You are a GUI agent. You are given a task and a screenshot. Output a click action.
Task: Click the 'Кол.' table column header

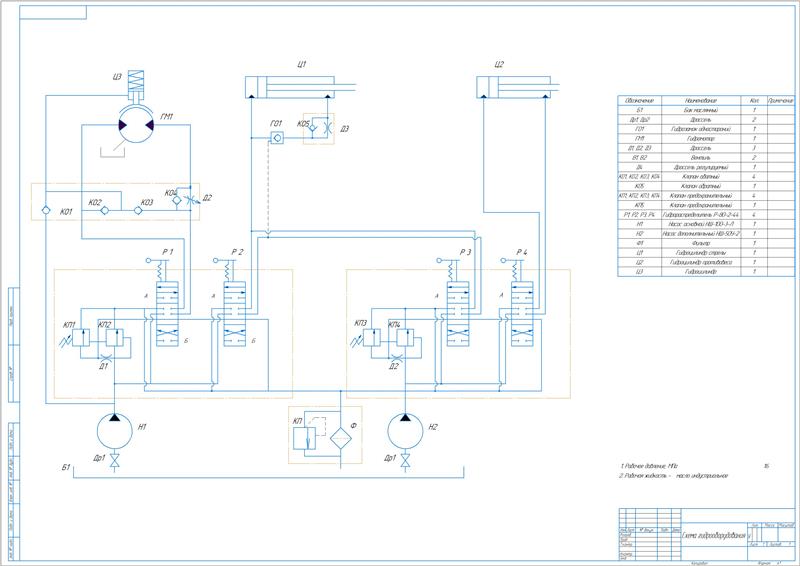click(x=754, y=101)
